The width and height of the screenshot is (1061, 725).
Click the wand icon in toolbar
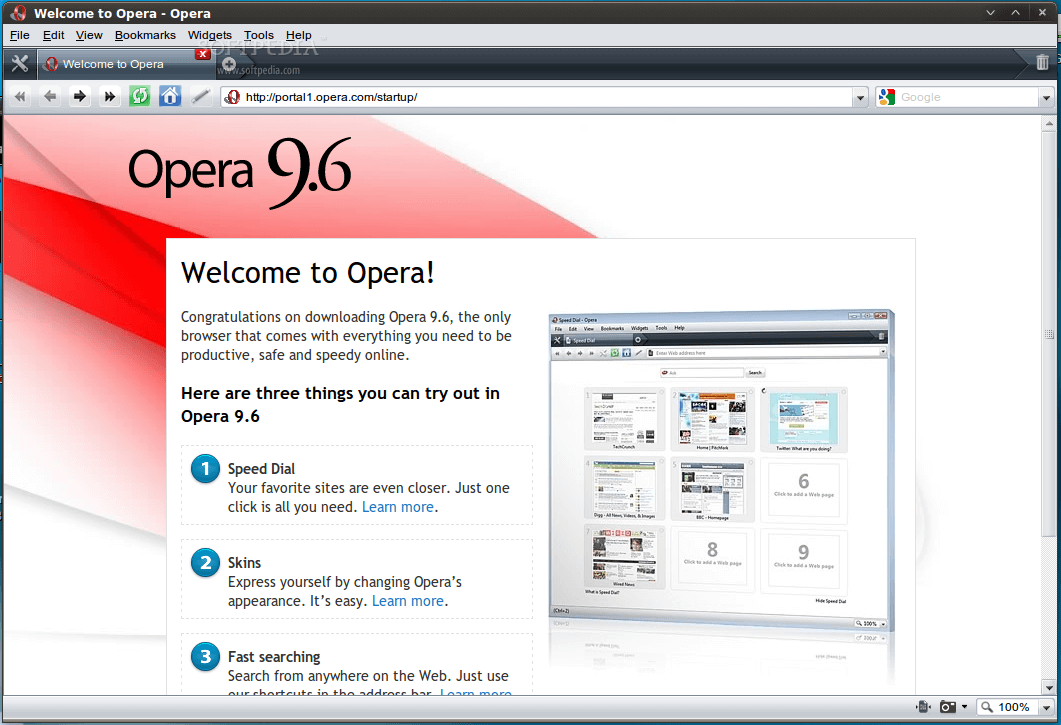(x=200, y=97)
